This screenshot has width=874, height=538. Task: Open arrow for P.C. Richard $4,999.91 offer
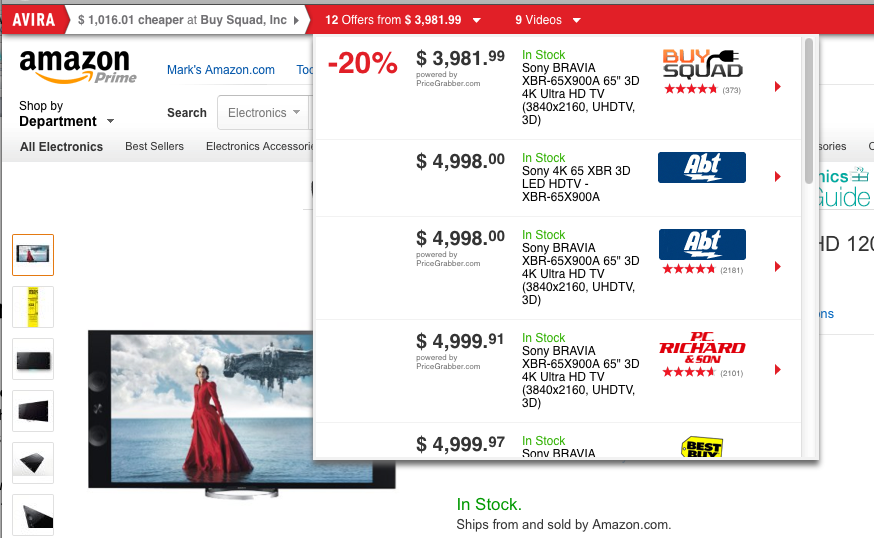(x=778, y=370)
